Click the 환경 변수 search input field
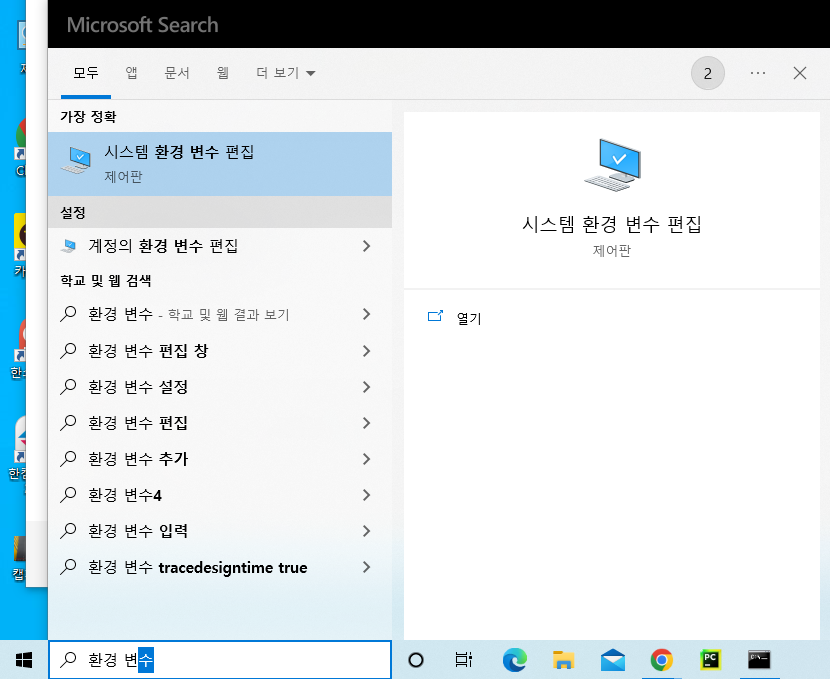 pyautogui.click(x=220, y=659)
